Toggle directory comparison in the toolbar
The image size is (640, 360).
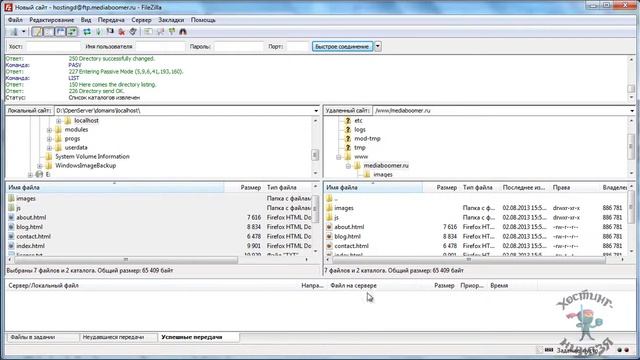(160, 31)
